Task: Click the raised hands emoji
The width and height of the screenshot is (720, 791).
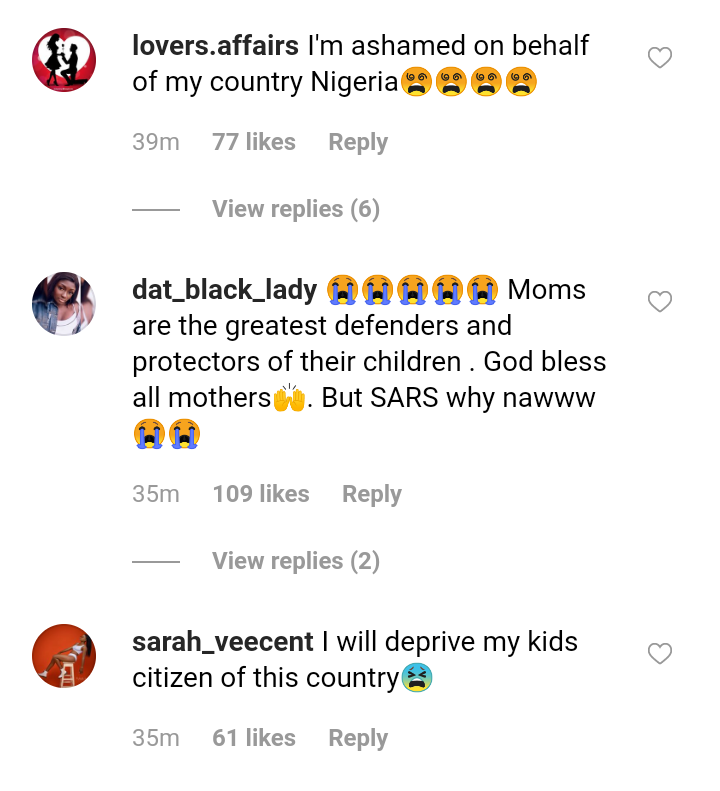Action: 288,399
